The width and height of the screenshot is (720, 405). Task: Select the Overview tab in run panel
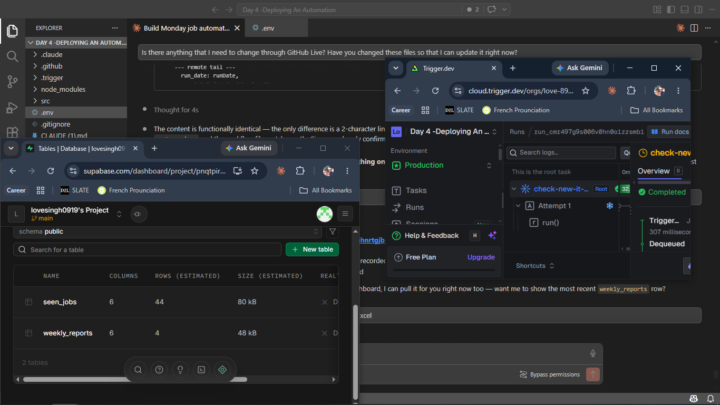click(x=653, y=171)
